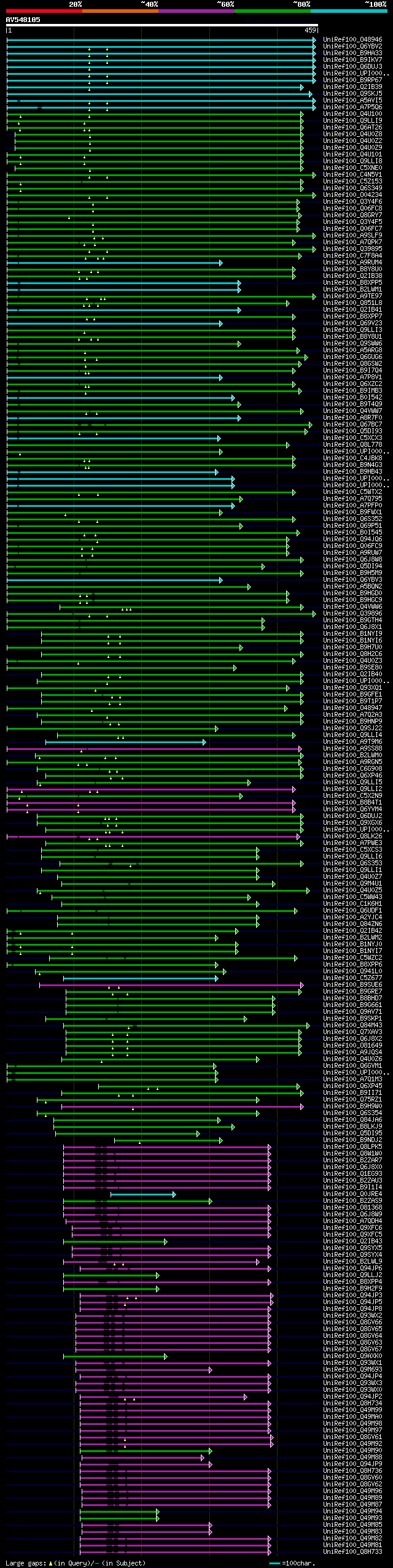Click the short cyan alignment bar for UniRef100_Q0JRE4
Image resolution: width=393 pixels, height=1568 pixels.
click(x=142, y=1194)
